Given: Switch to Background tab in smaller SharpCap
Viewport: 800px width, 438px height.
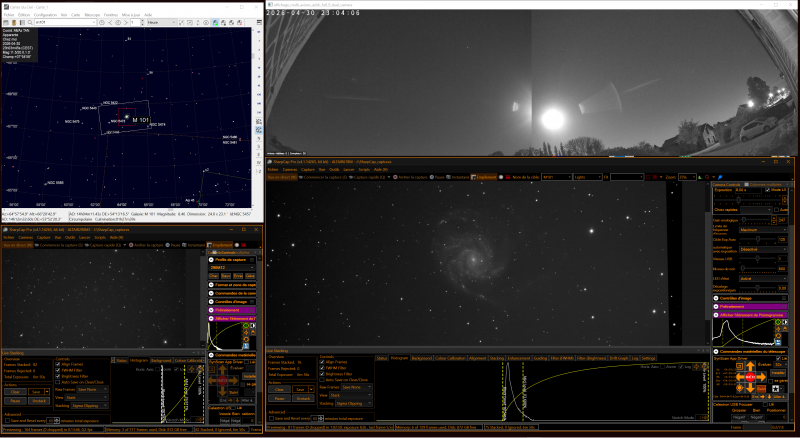Looking at the screenshot, I should click(162, 360).
